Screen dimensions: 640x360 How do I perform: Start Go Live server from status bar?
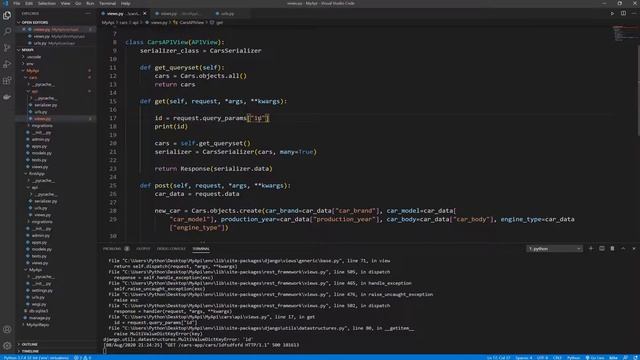click(x=595, y=358)
